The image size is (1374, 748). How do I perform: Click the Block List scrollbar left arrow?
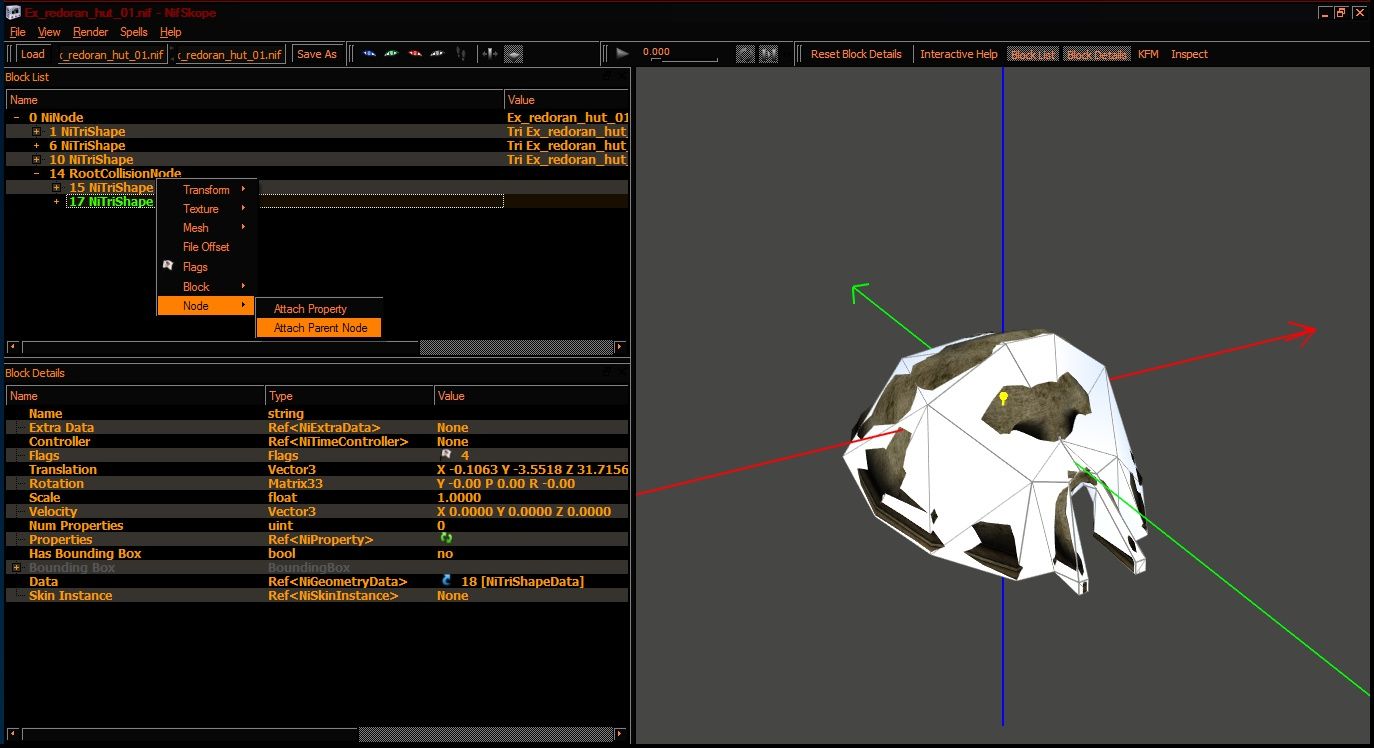(12, 347)
